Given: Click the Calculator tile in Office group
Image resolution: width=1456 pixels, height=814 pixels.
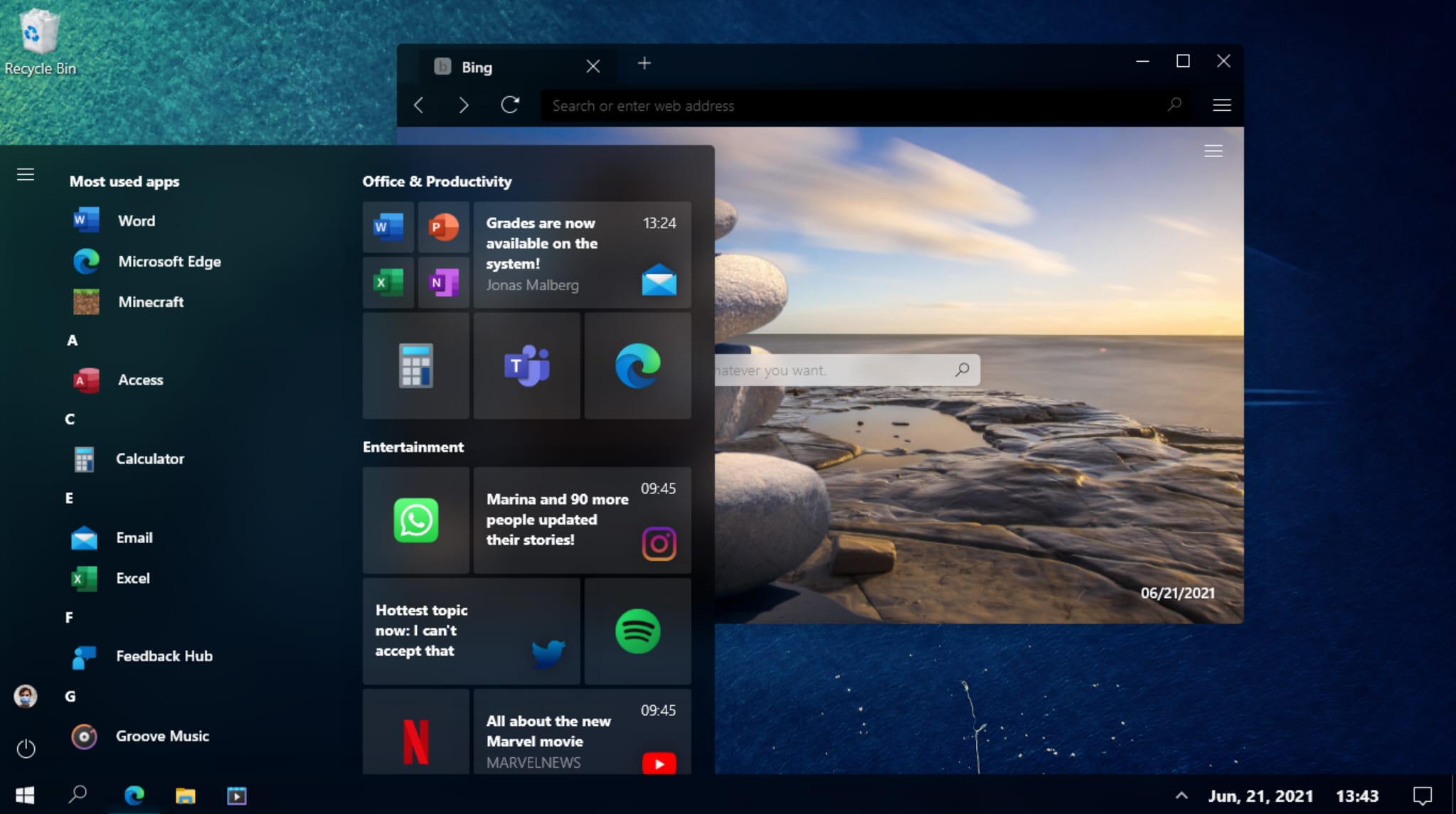Looking at the screenshot, I should pos(416,365).
